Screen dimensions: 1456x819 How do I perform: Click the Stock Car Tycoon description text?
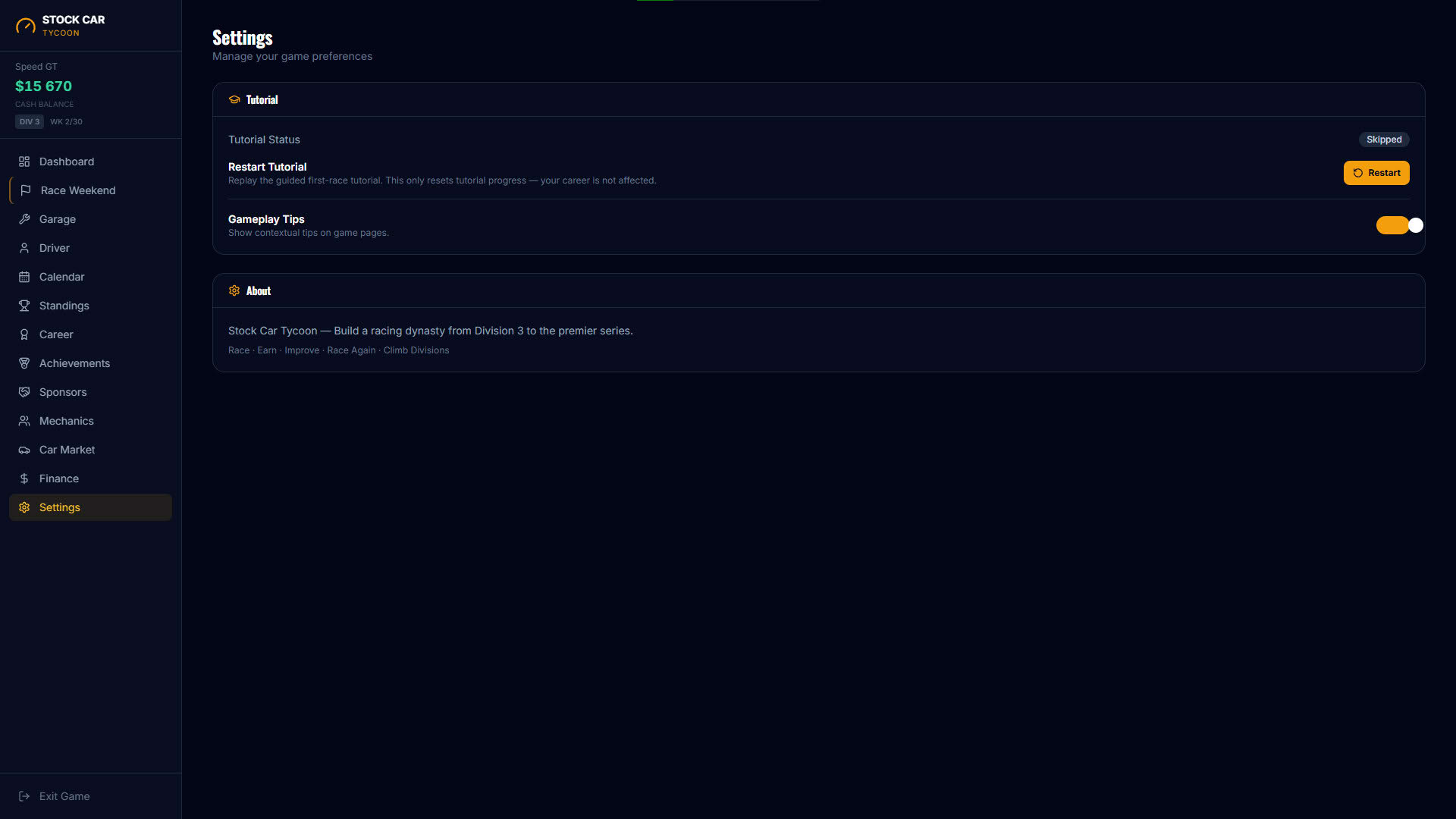[431, 331]
